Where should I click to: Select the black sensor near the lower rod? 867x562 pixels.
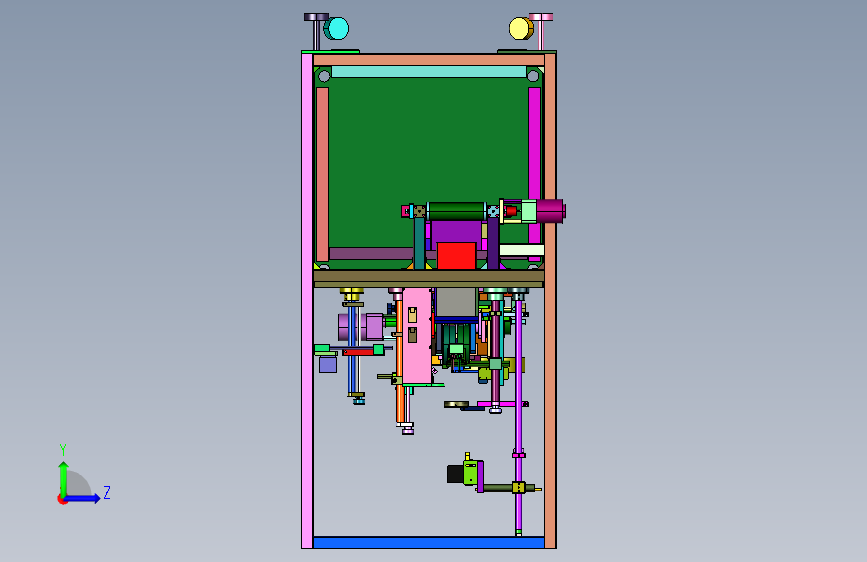455,474
